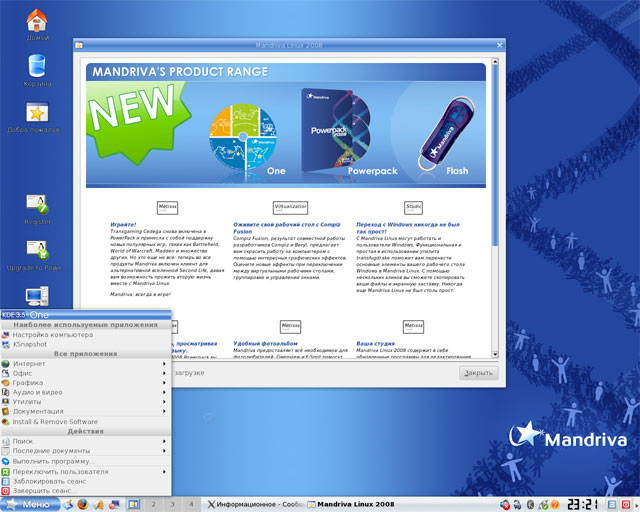
Task: Click Удобный фотоальбом heading link
Action: (265, 343)
